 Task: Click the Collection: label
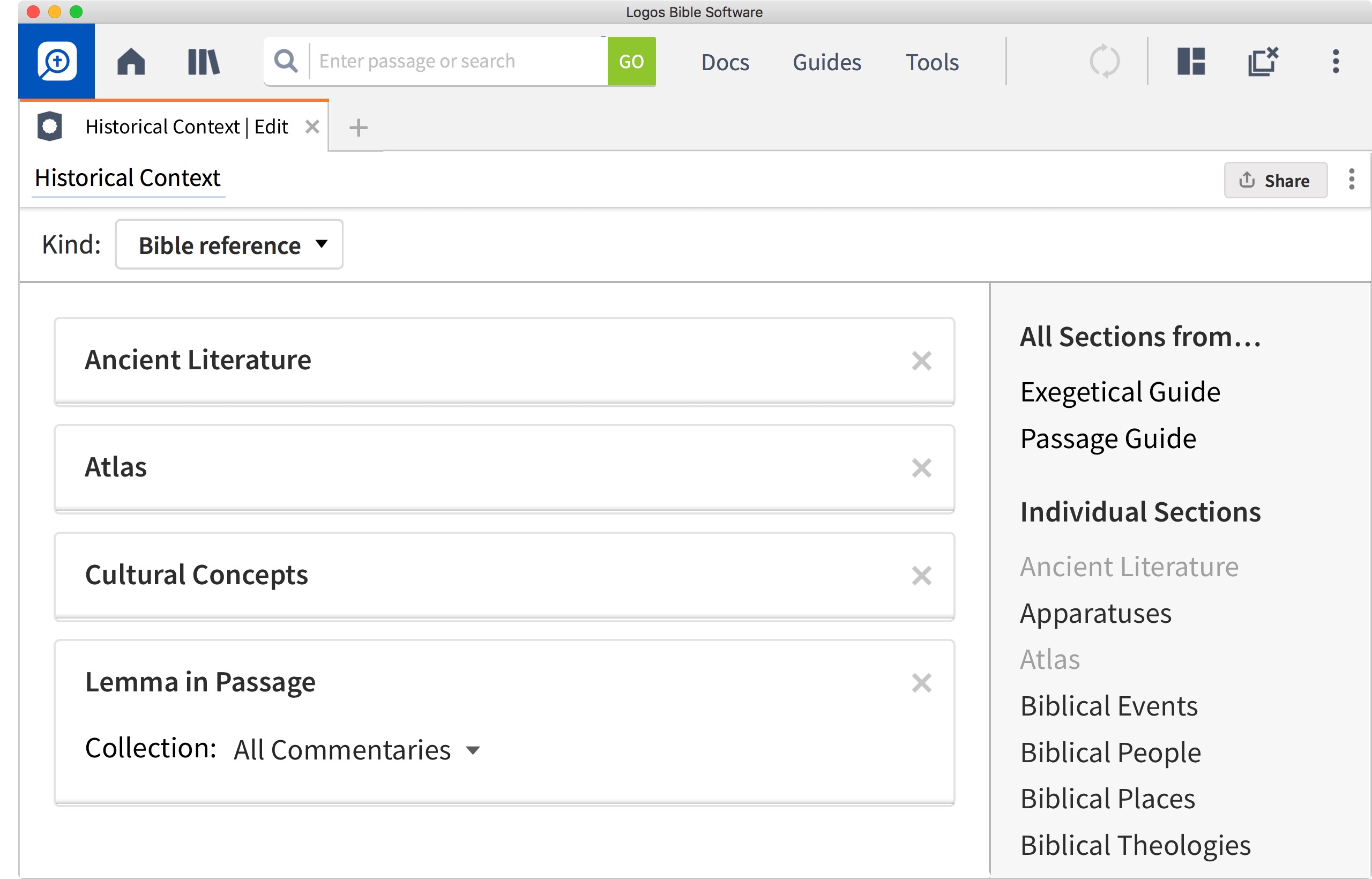coord(151,748)
